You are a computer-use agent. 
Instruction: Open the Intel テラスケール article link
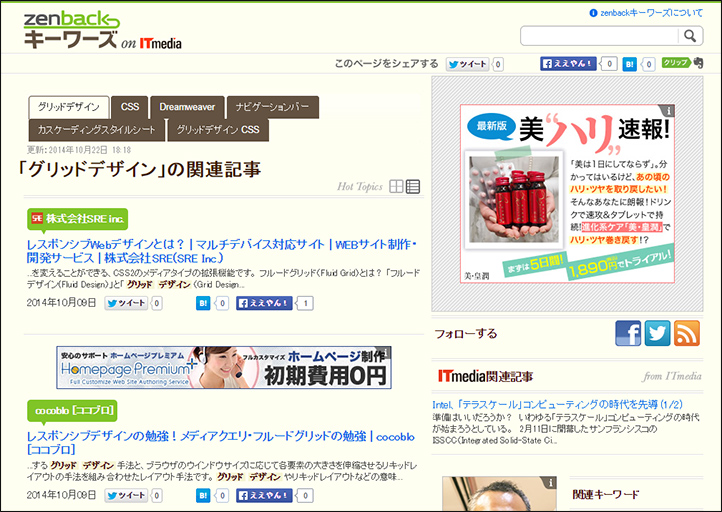(558, 404)
